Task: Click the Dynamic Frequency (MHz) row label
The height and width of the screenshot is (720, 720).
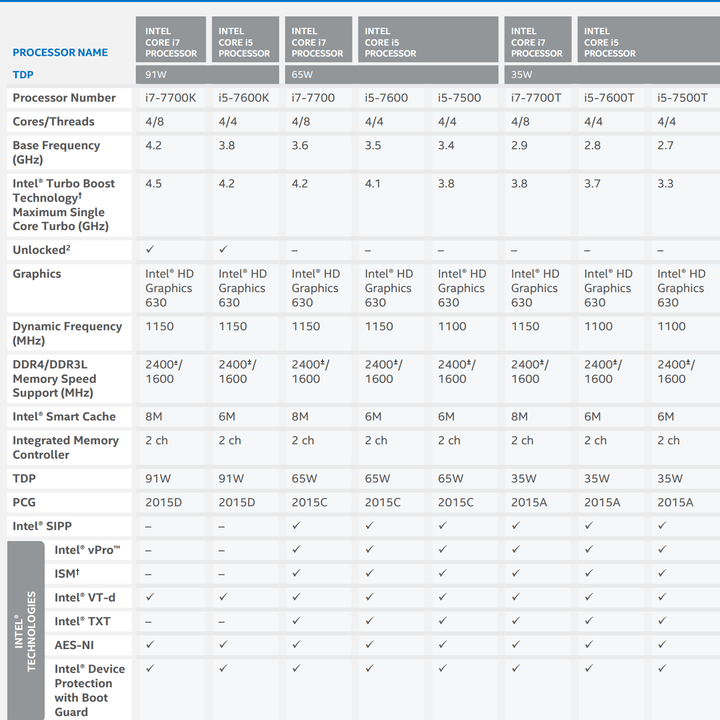Action: [68, 333]
